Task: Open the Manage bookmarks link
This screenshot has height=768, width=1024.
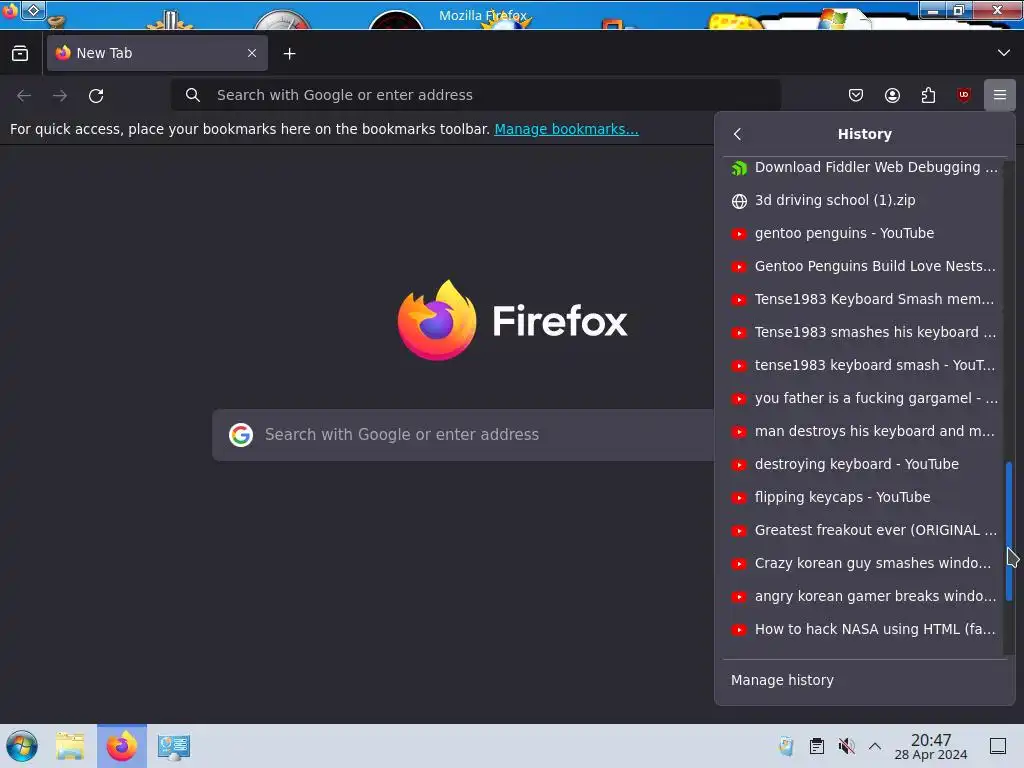Action: (x=566, y=129)
